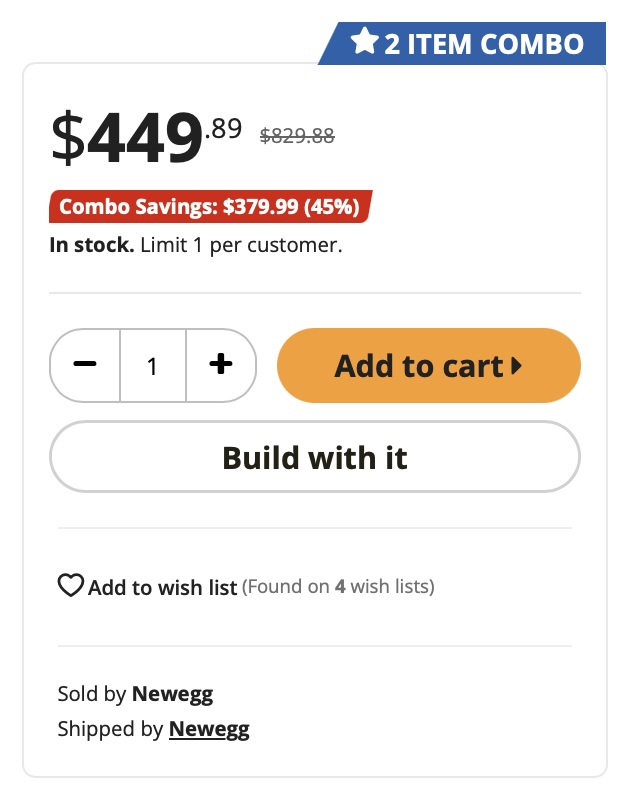Viewport: 640px width, 800px height.
Task: Click the Build with it button
Action: click(x=315, y=457)
